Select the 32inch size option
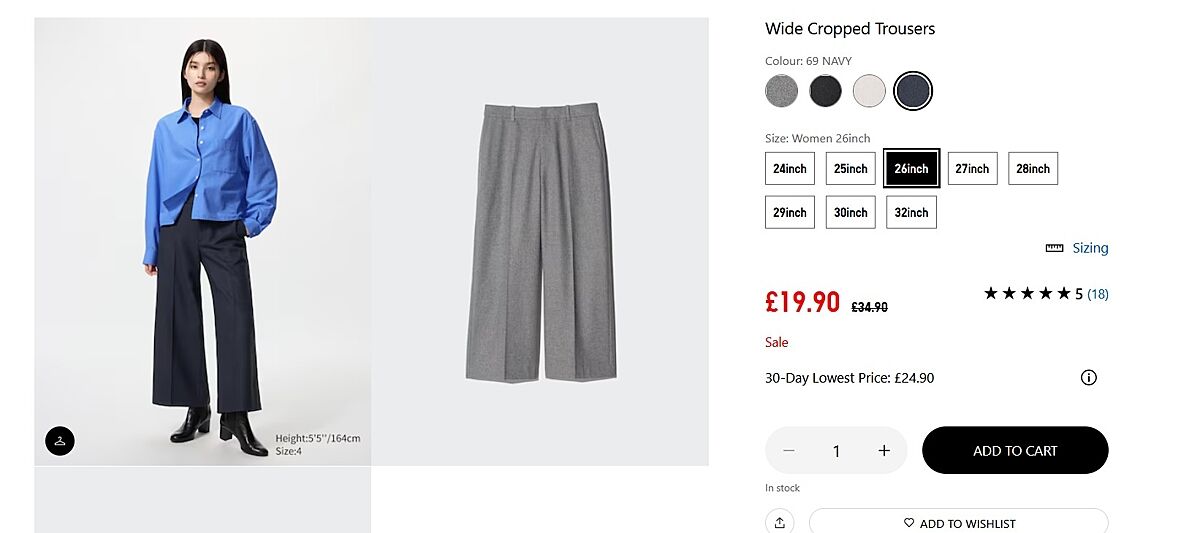 coord(911,212)
